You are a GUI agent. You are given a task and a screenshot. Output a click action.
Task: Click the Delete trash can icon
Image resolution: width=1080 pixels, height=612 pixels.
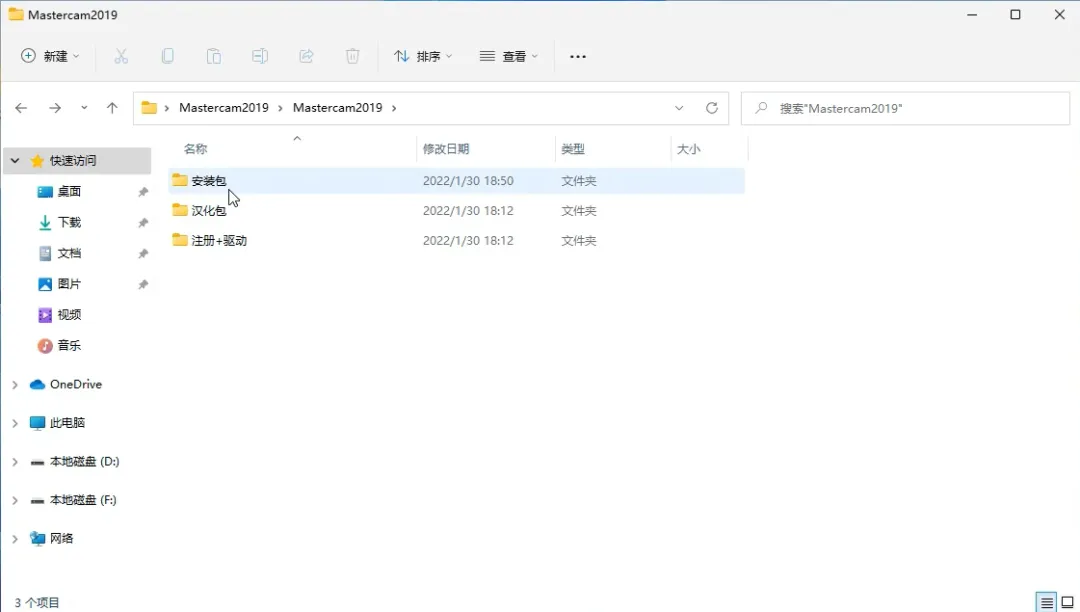(x=352, y=56)
